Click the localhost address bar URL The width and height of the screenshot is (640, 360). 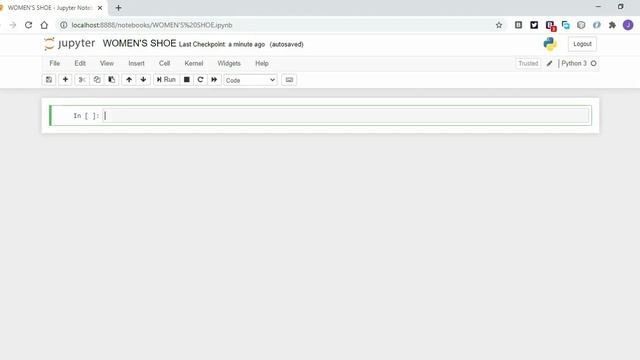tap(152, 25)
